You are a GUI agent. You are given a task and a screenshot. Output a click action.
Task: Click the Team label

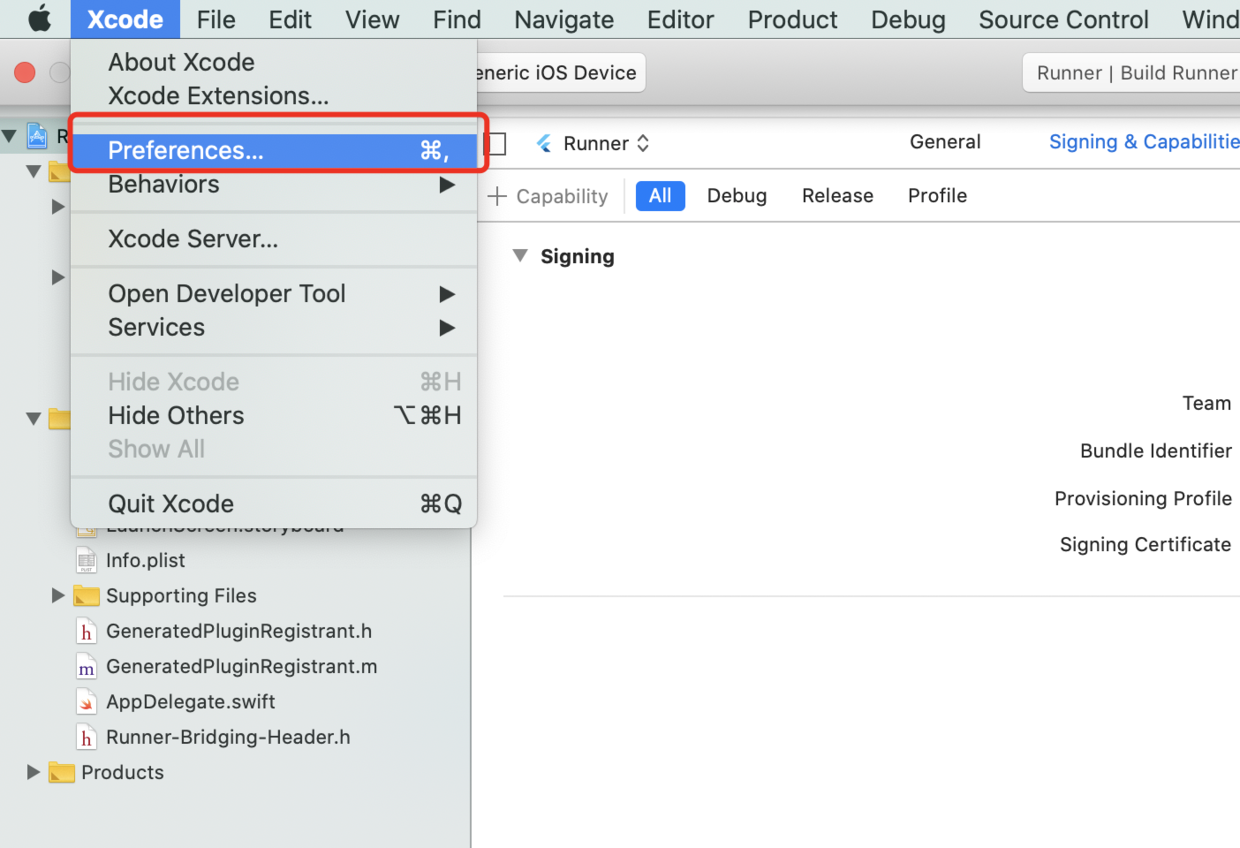coord(1207,404)
